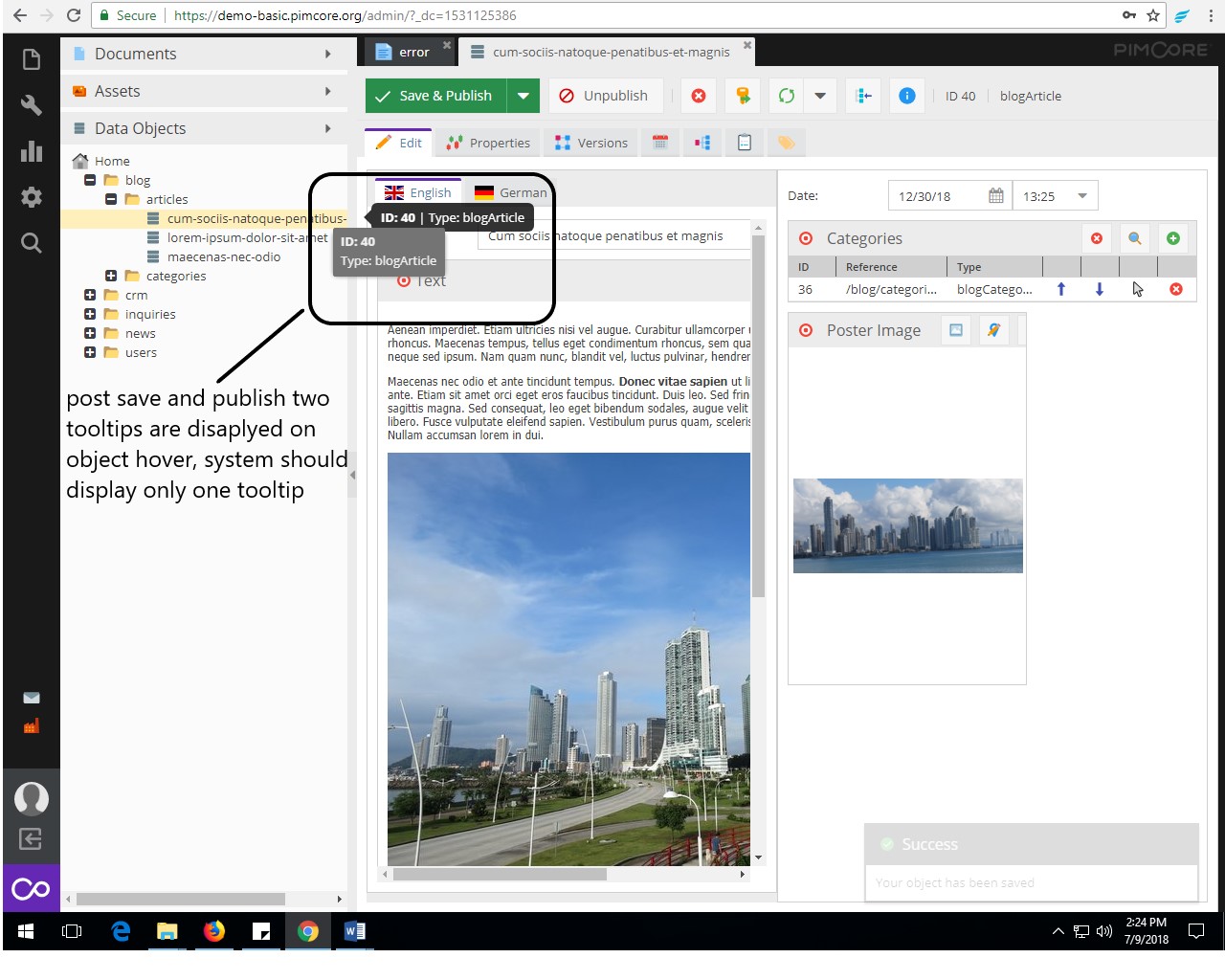This screenshot has height=980, width=1225.
Task: Clear all Categories with red remove icon
Action: 1097,238
